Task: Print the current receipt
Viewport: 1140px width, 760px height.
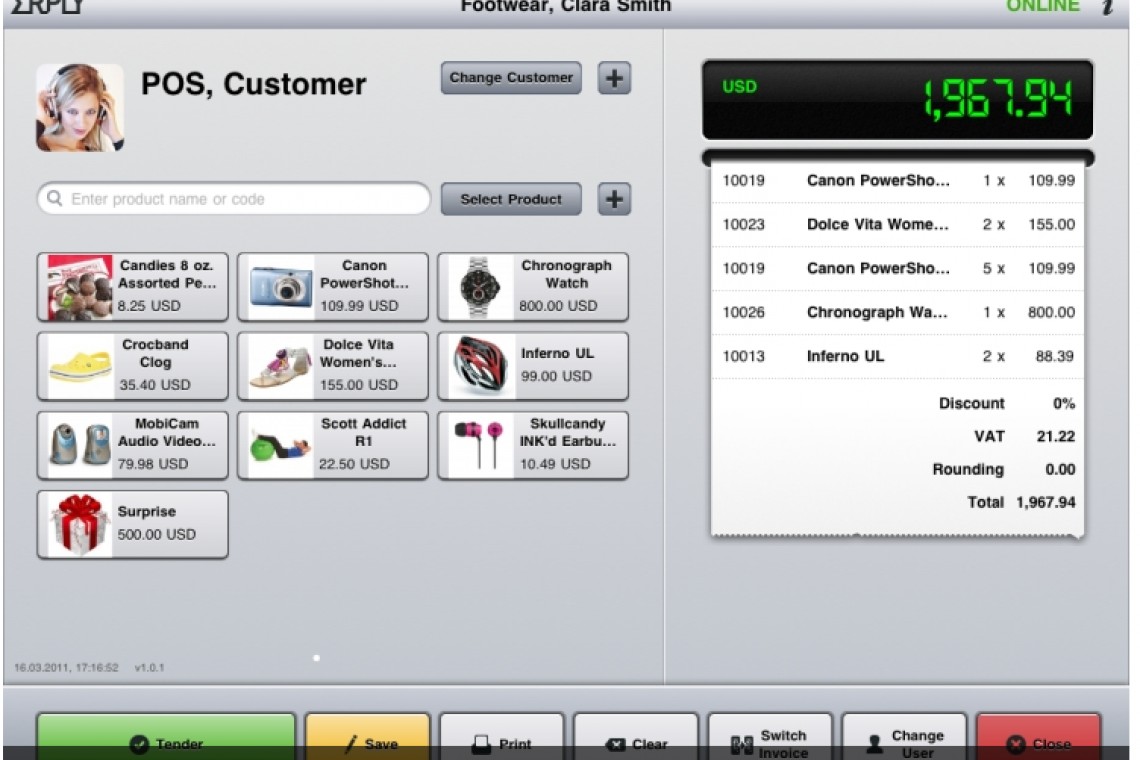Action: [502, 738]
